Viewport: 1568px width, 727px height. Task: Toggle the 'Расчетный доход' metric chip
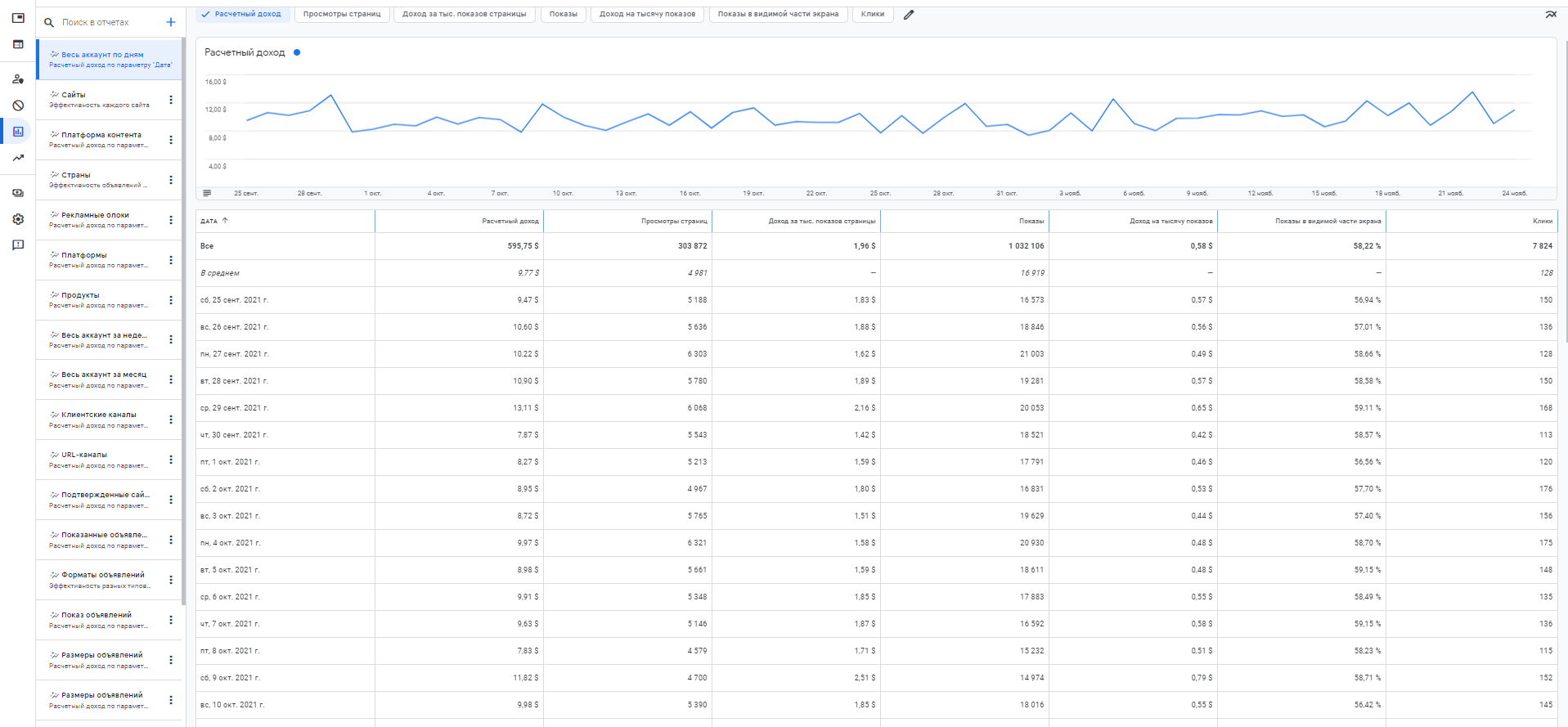[x=241, y=14]
